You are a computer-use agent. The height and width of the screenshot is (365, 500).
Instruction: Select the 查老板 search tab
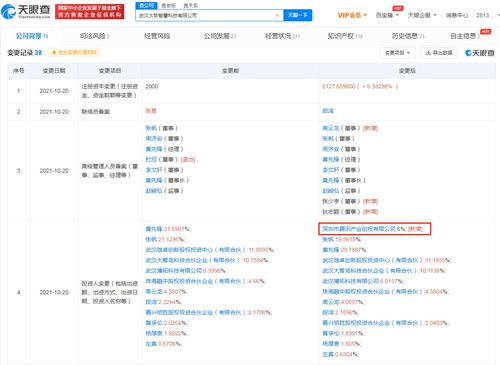168,6
